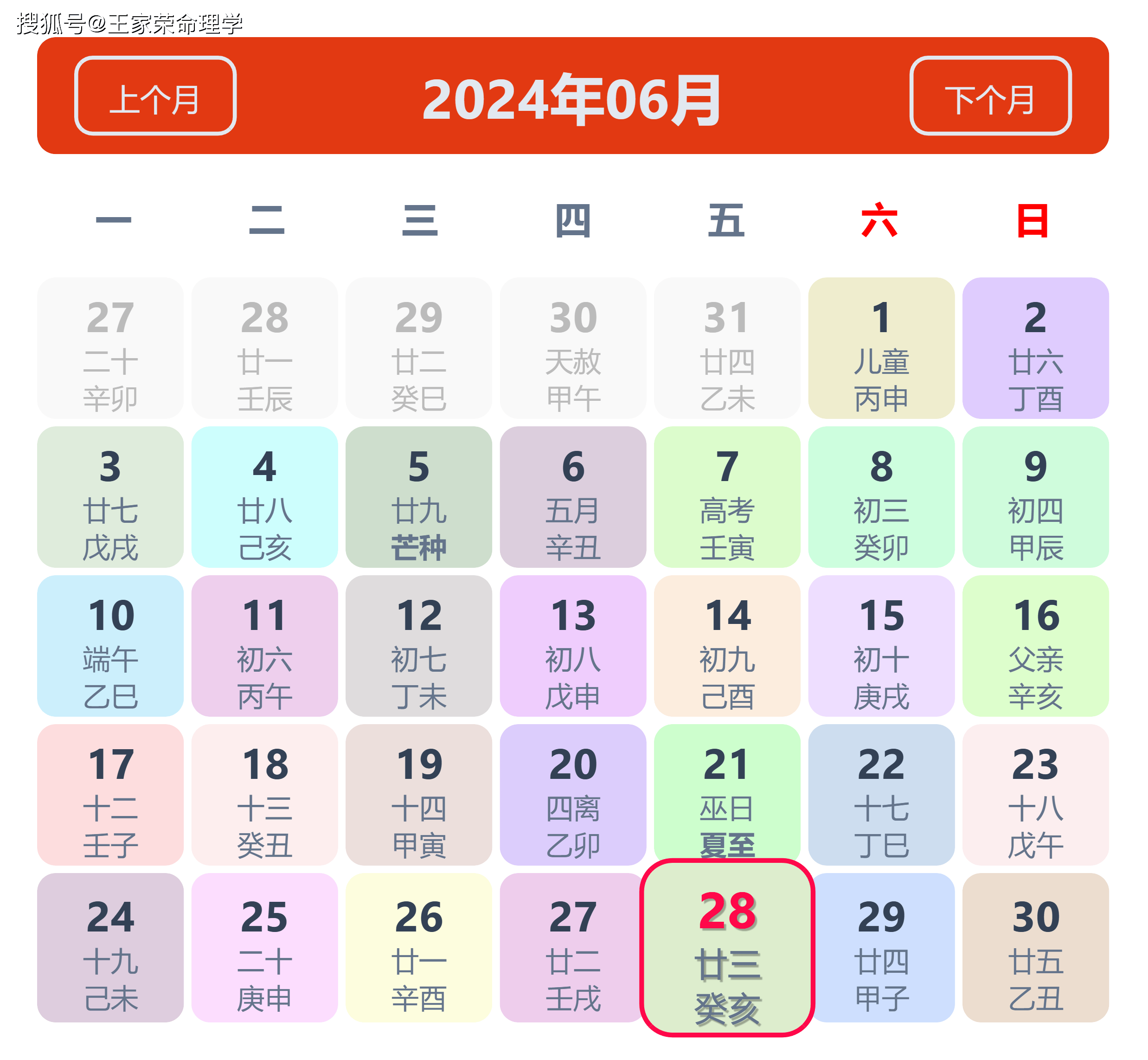Viewport: 1148px width, 1060px height.
Task: Select greyed May 28 壬辰 cell
Action: [264, 348]
